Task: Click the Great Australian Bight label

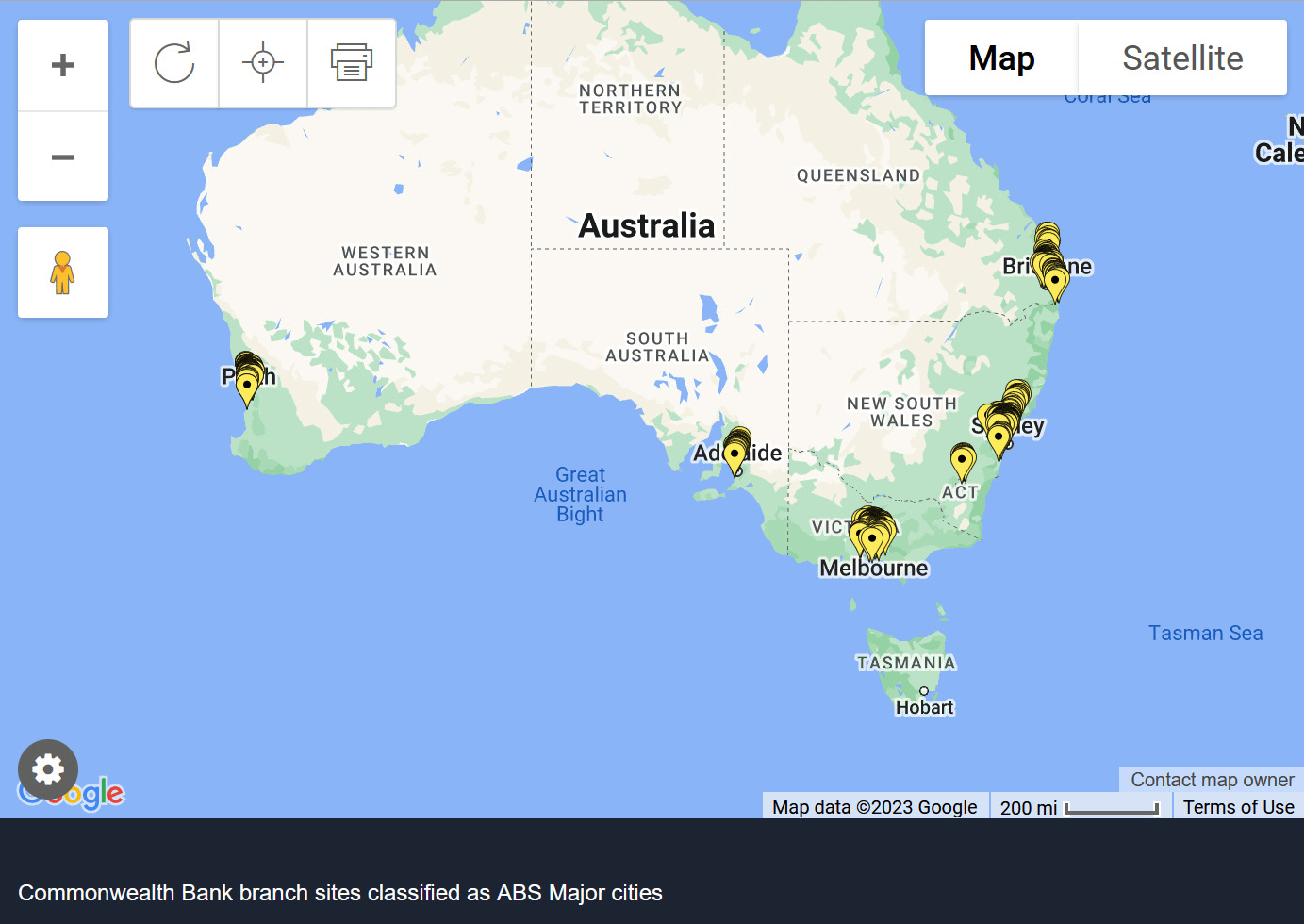Action: [580, 494]
